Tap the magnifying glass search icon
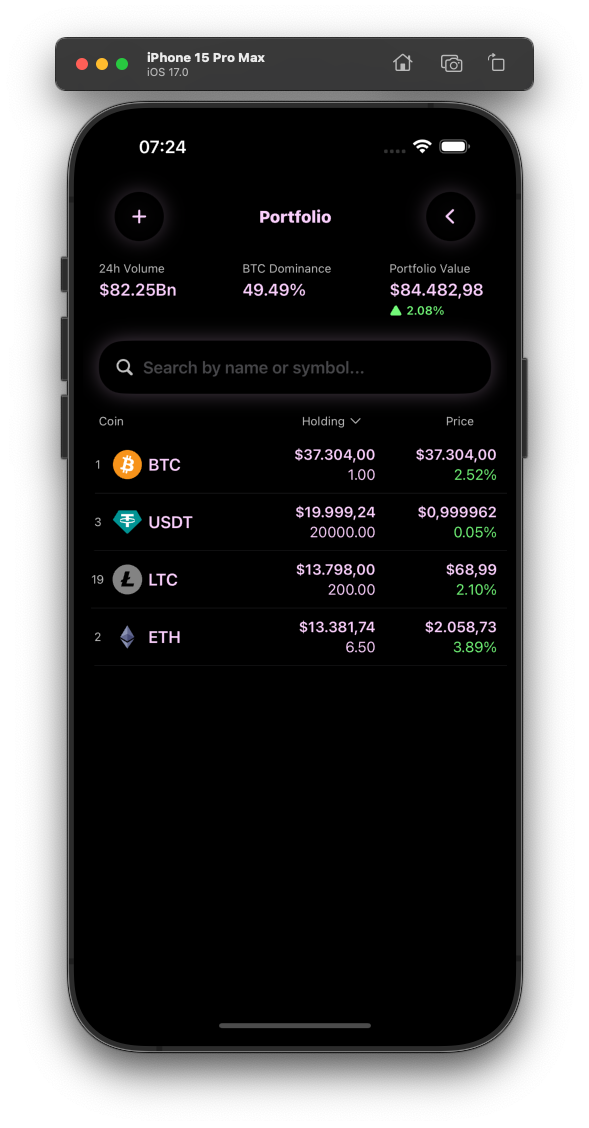Image resolution: width=589 pixels, height=1128 pixels. pos(124,367)
